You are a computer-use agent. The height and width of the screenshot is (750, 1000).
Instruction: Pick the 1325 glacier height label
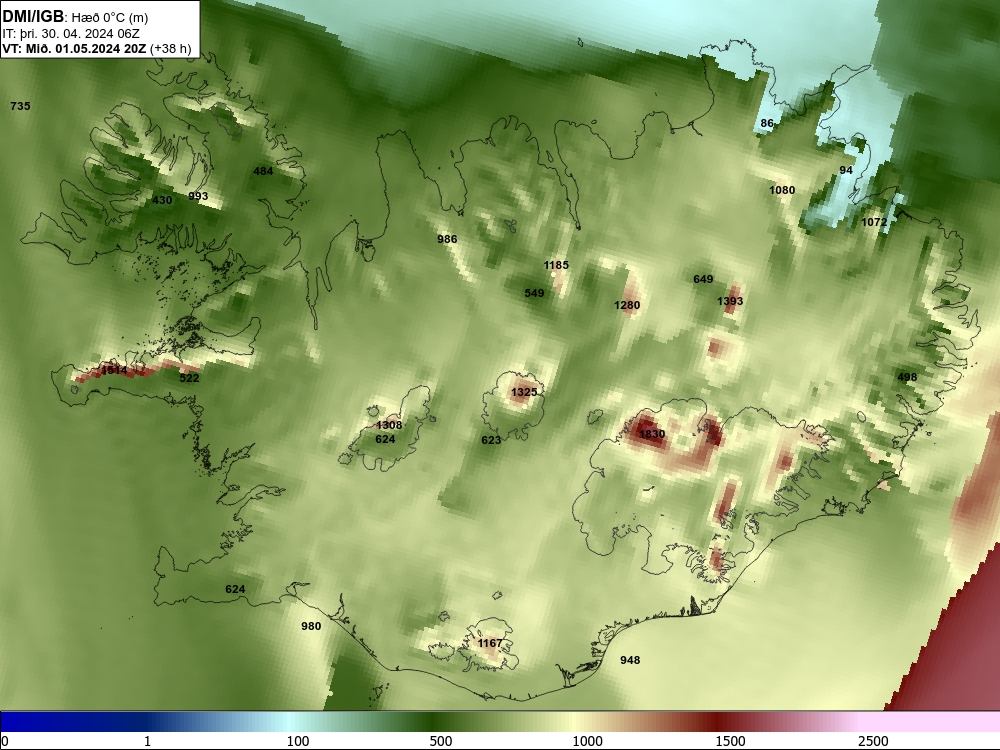pos(524,392)
